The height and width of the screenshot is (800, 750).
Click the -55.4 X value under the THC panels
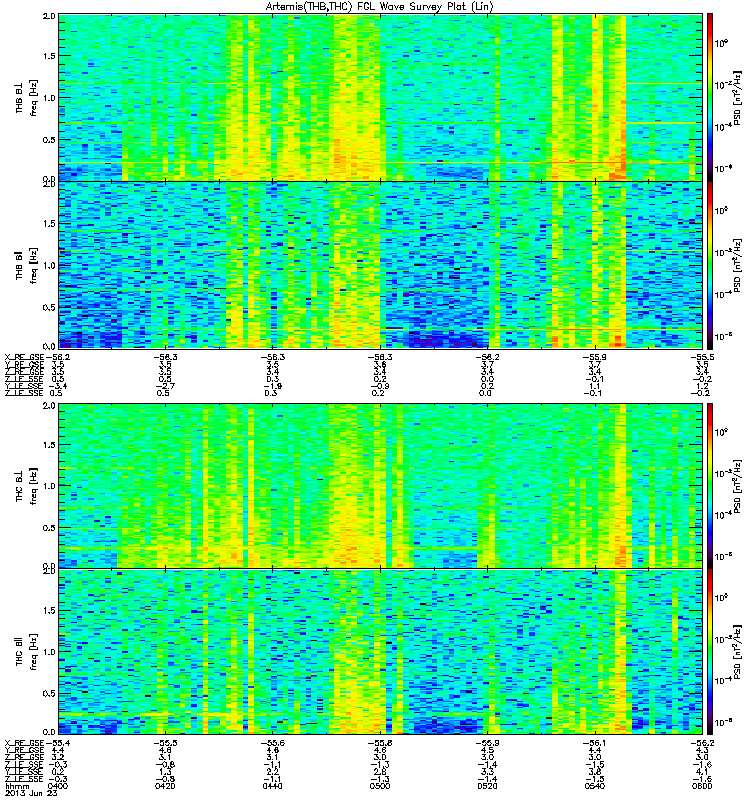[57, 743]
